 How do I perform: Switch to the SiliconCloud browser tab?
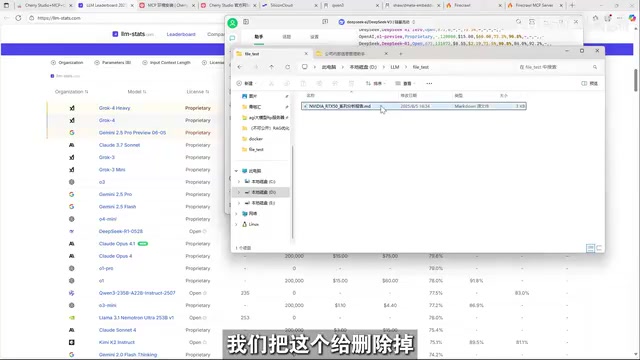click(x=289, y=5)
